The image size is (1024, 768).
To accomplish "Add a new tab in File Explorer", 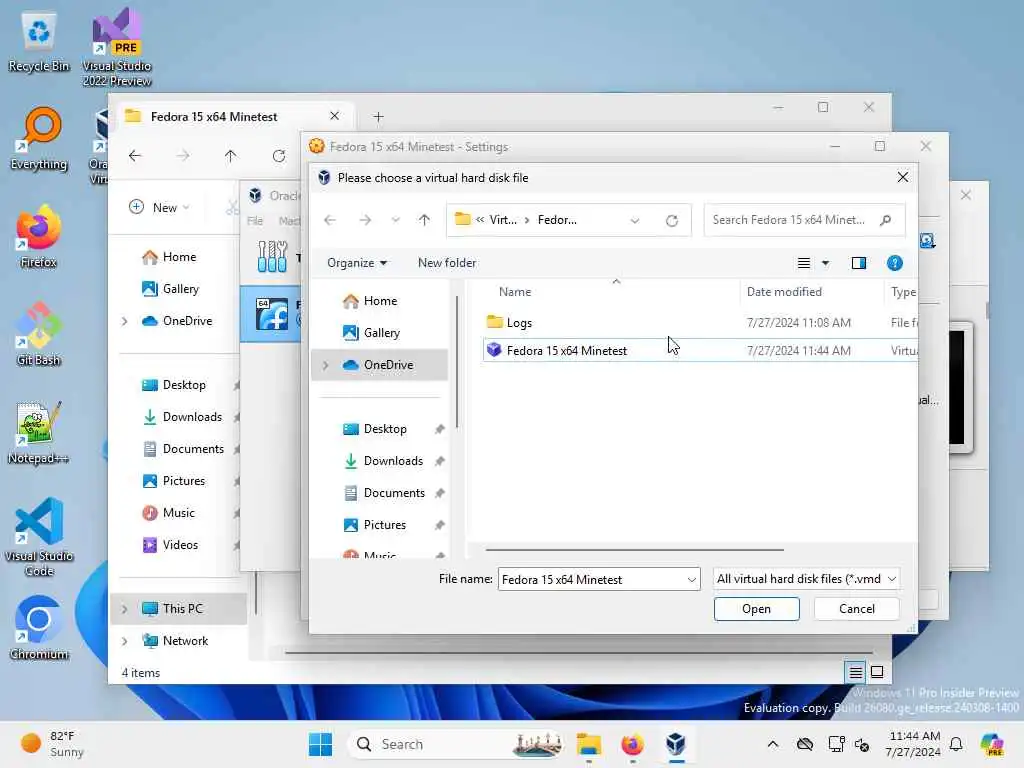I will pyautogui.click(x=378, y=117).
